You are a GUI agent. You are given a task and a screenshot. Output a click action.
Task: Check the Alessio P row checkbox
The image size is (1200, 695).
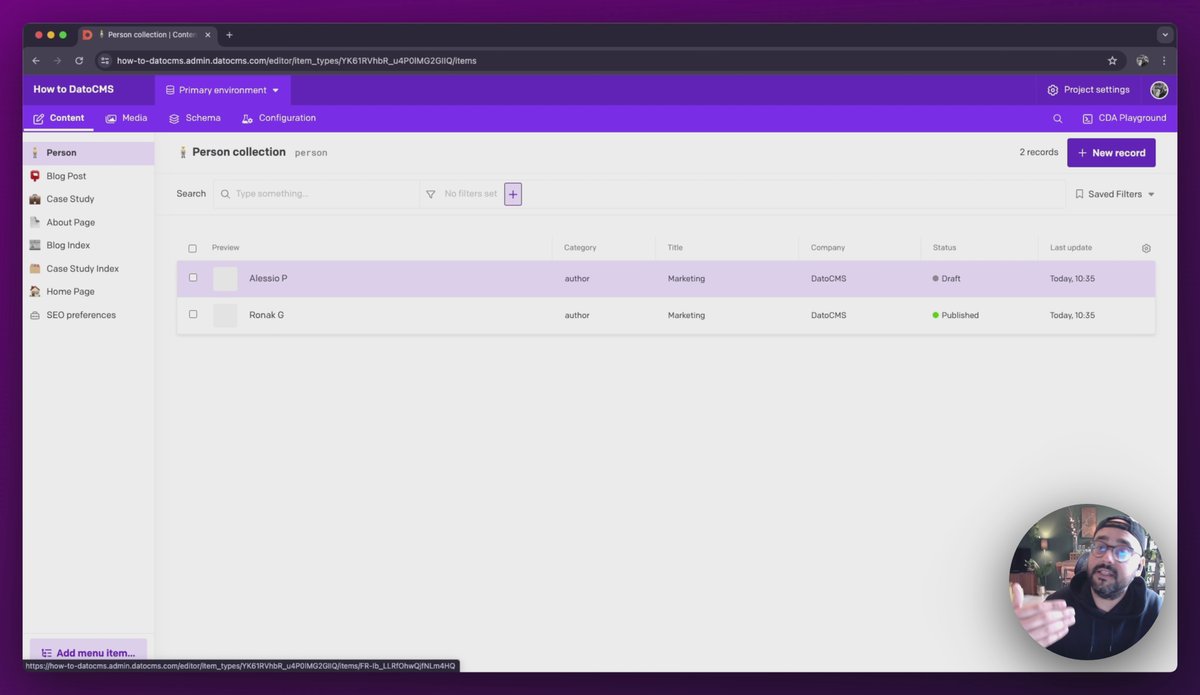tap(193, 278)
